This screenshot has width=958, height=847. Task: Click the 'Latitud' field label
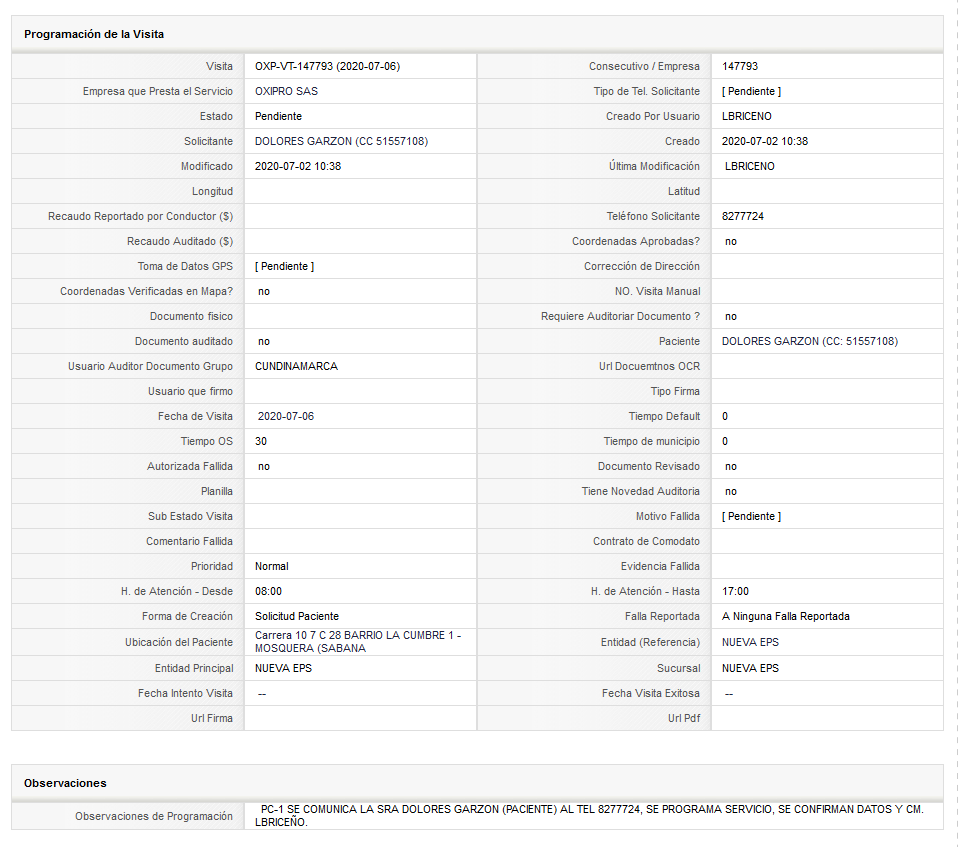click(x=684, y=191)
